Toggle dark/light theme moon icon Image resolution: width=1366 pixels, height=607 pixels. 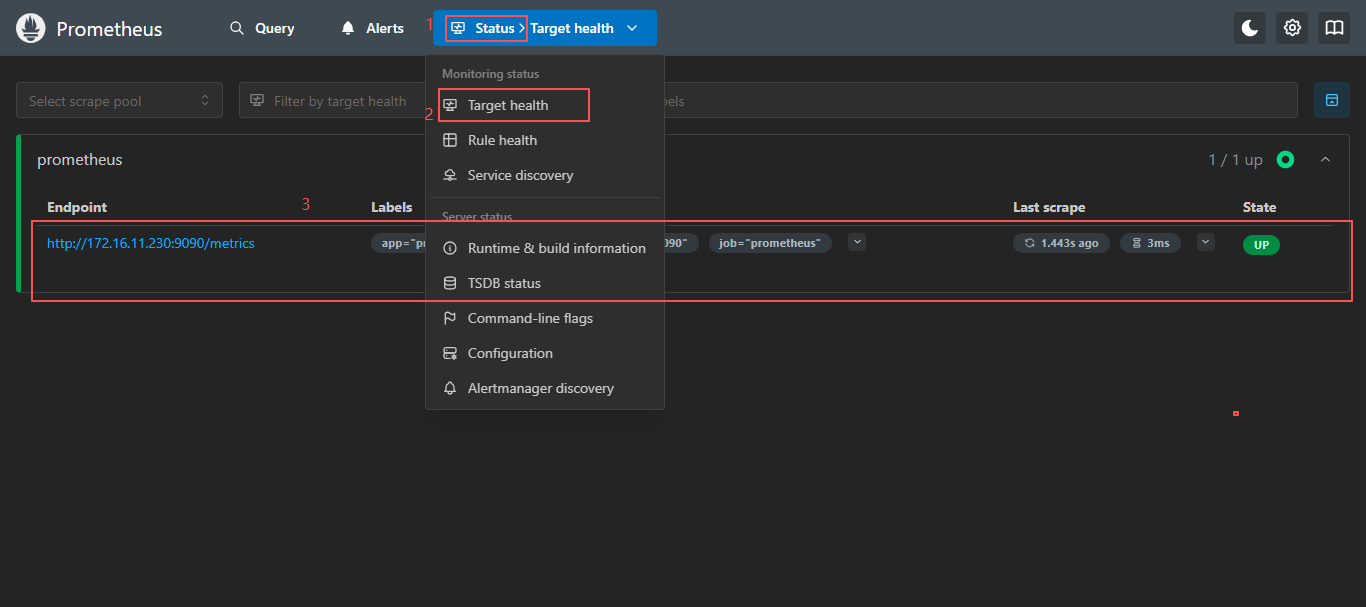(1249, 28)
